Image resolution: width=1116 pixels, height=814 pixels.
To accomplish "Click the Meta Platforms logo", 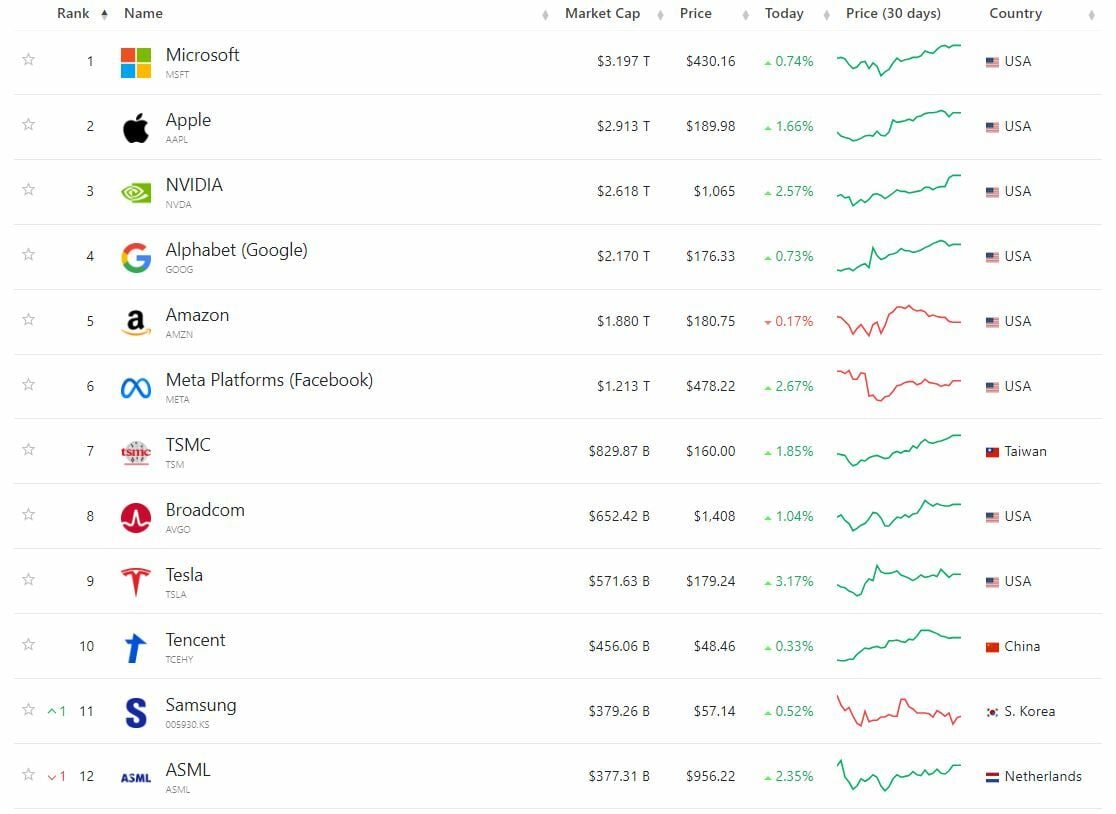I will [136, 387].
